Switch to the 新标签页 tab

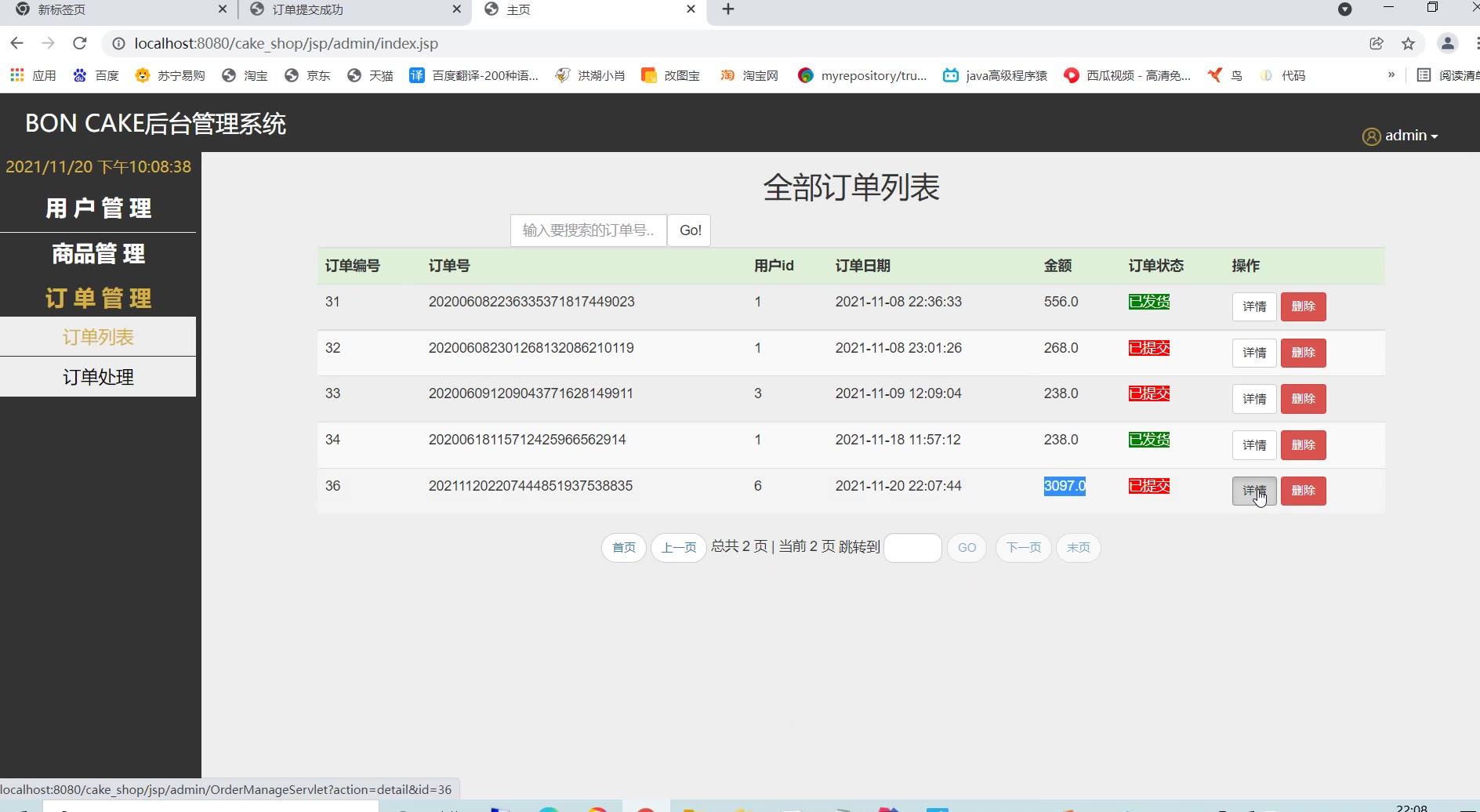pos(118,9)
